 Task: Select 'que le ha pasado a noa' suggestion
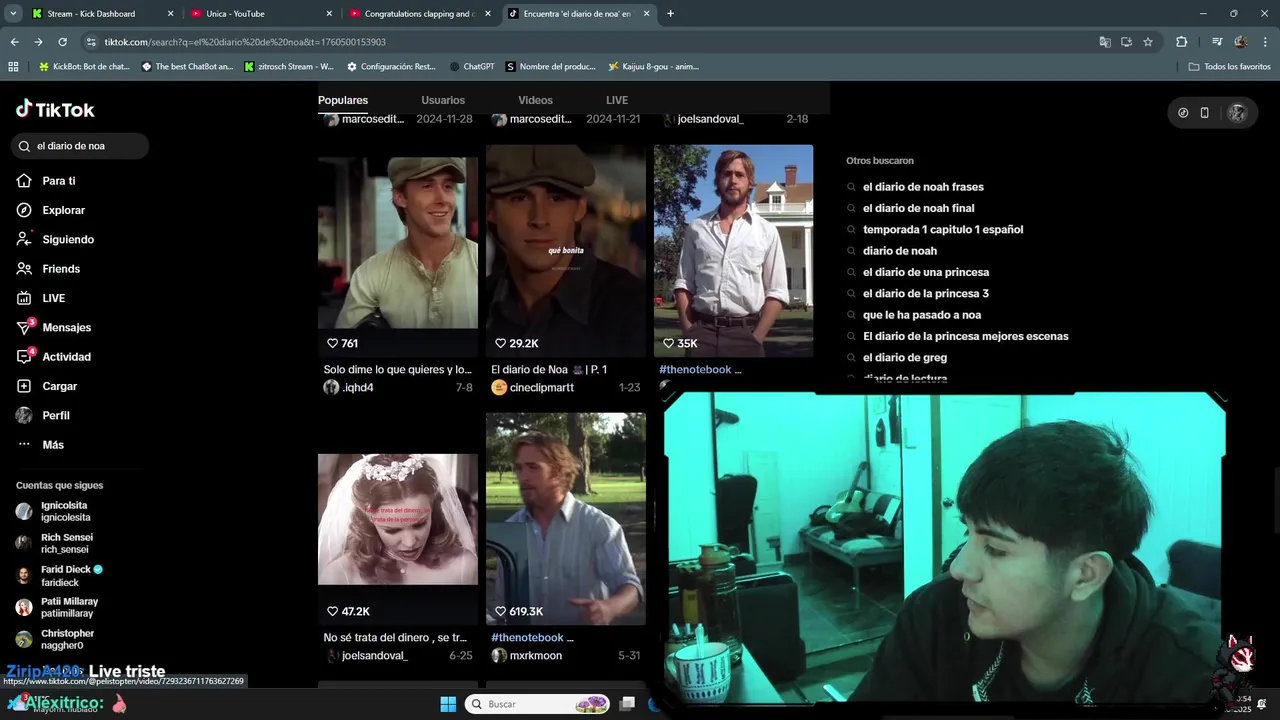point(922,315)
